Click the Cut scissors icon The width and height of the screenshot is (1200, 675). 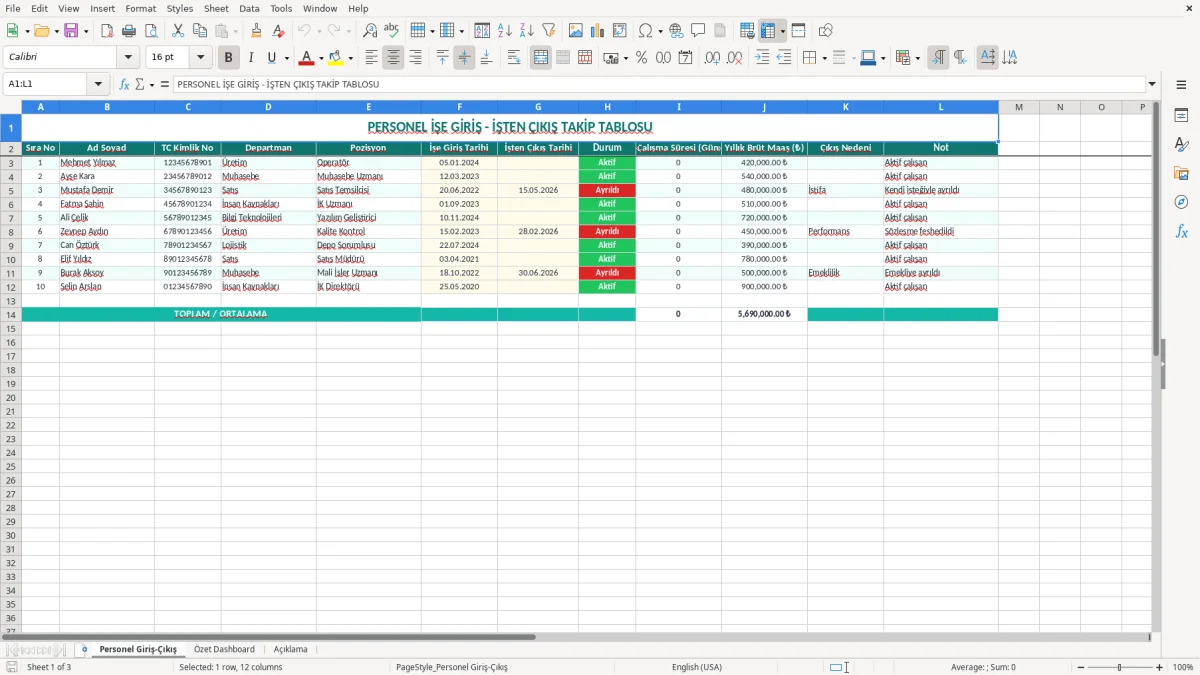pyautogui.click(x=178, y=31)
